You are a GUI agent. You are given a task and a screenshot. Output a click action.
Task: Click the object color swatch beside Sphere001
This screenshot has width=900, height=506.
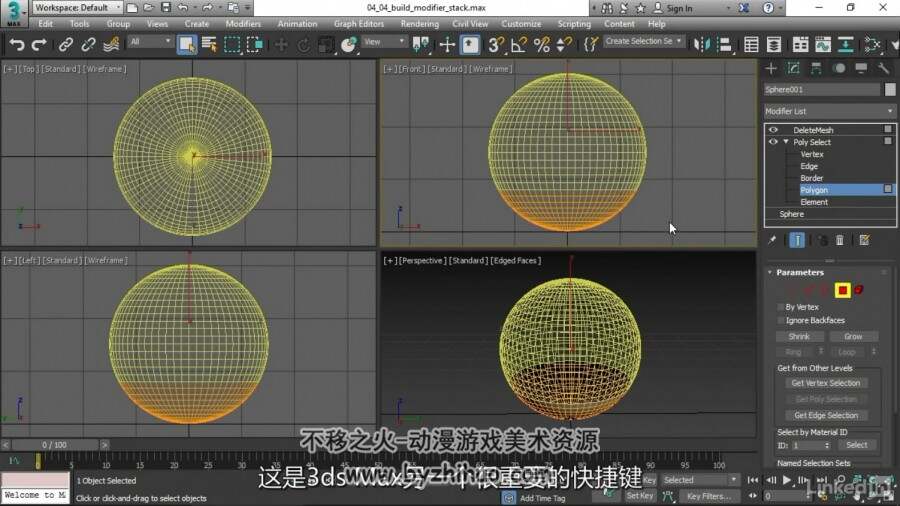tap(890, 89)
